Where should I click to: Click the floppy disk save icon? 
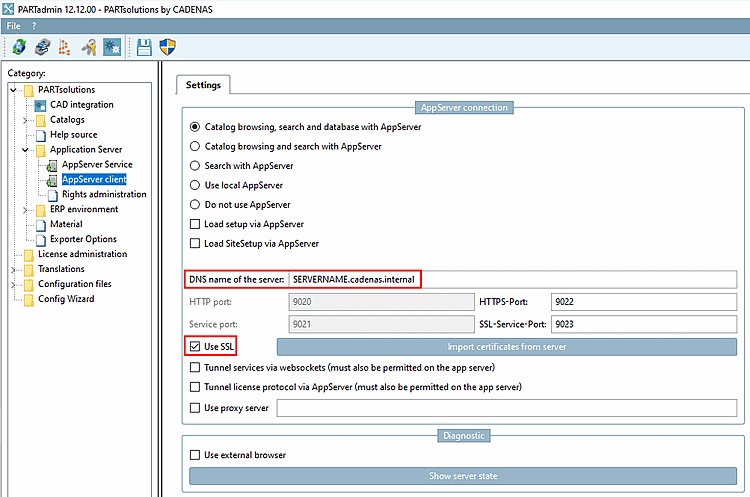[x=144, y=47]
